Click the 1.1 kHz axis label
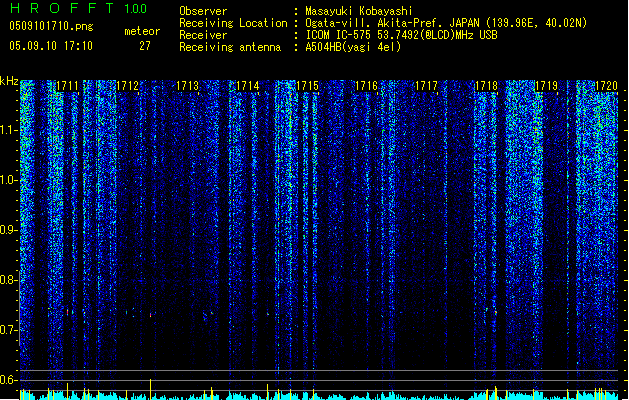 [x=9, y=130]
